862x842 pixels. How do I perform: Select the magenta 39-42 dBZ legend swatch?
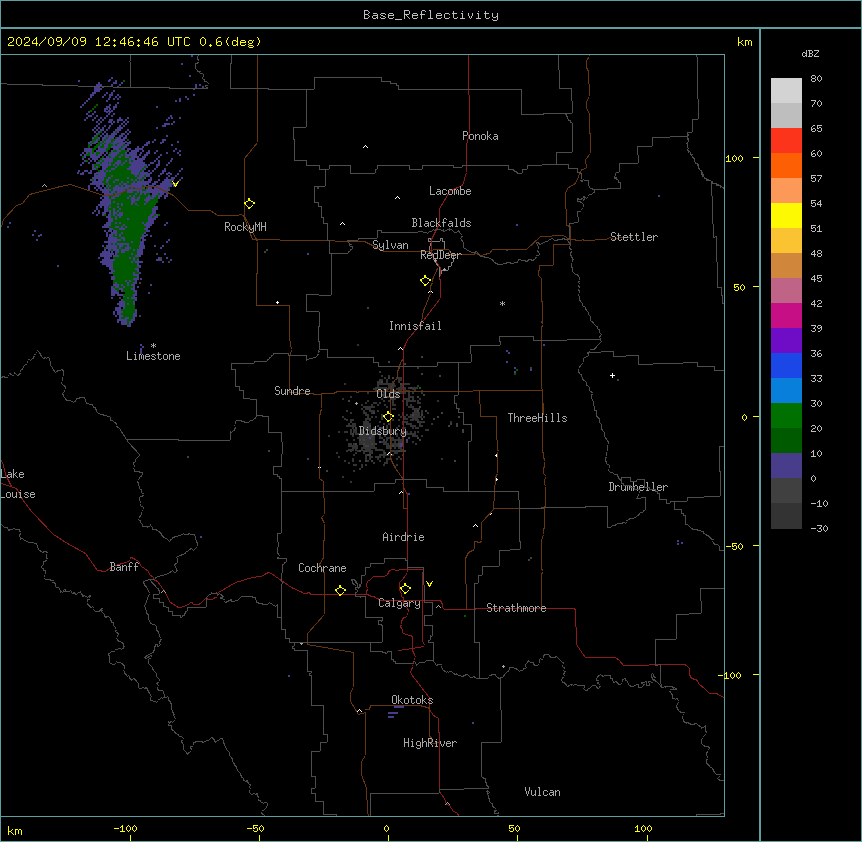coord(786,315)
